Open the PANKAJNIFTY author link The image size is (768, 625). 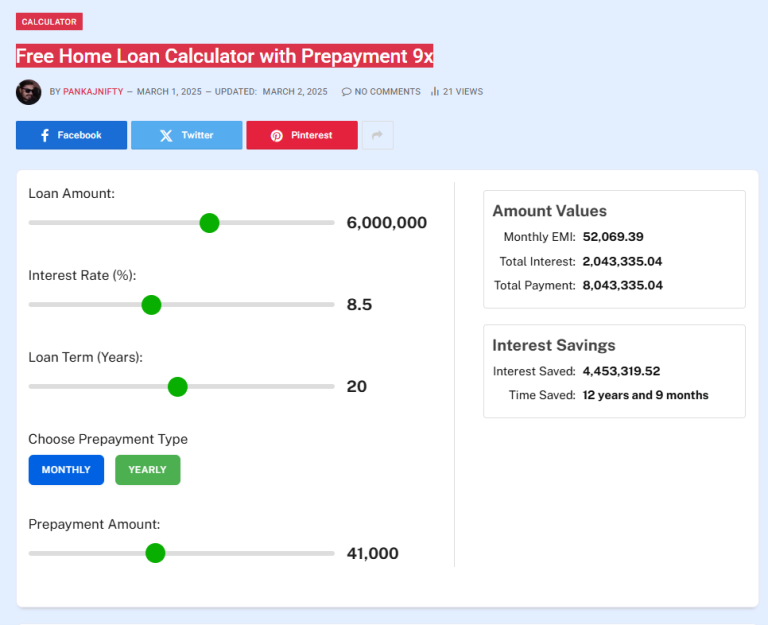[93, 92]
